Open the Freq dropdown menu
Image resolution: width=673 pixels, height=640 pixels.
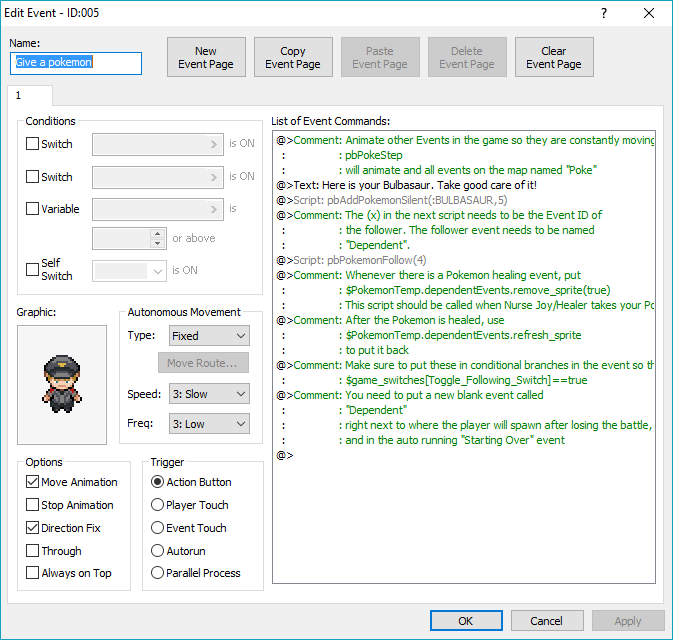208,424
